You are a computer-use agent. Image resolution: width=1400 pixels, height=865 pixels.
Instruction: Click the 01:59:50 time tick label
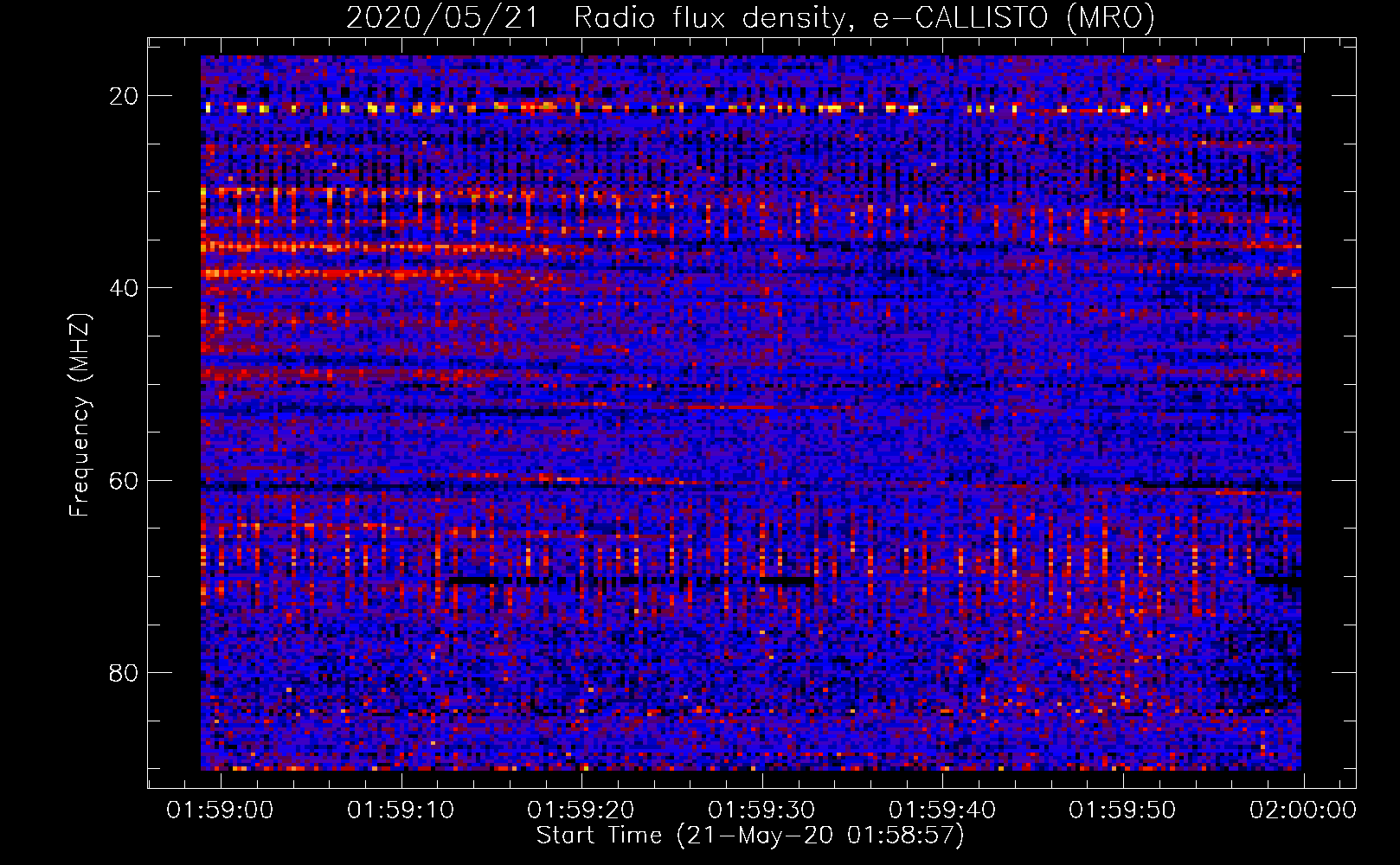click(x=1123, y=811)
